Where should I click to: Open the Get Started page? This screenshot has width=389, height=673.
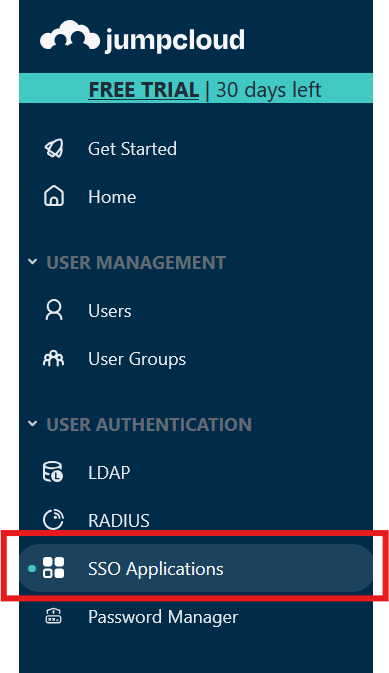(x=132, y=149)
